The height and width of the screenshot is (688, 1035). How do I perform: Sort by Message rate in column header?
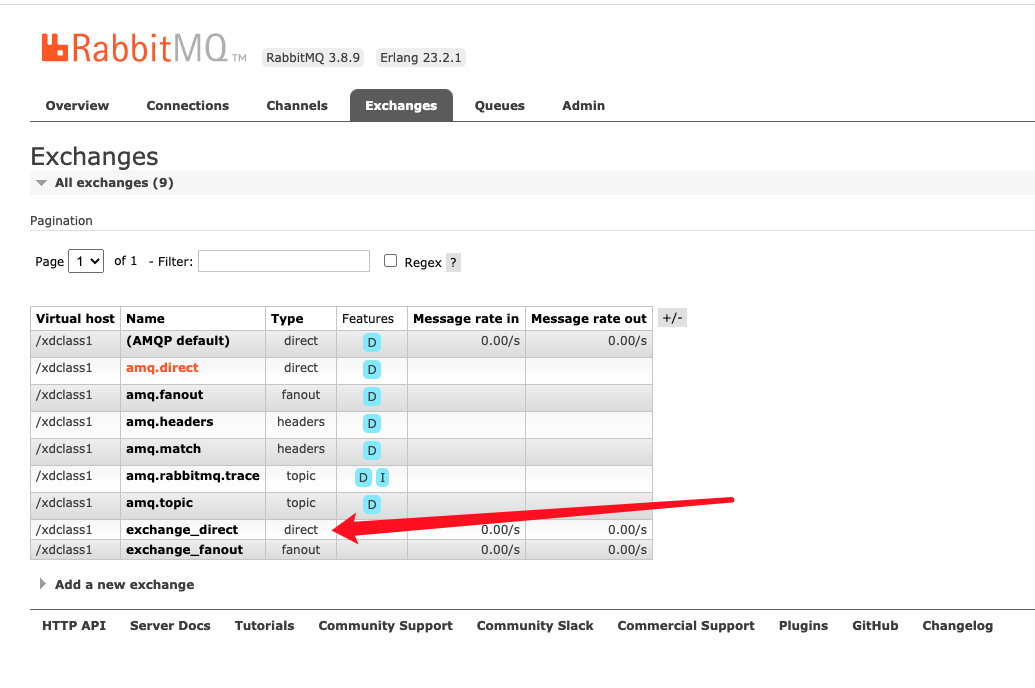click(x=466, y=319)
